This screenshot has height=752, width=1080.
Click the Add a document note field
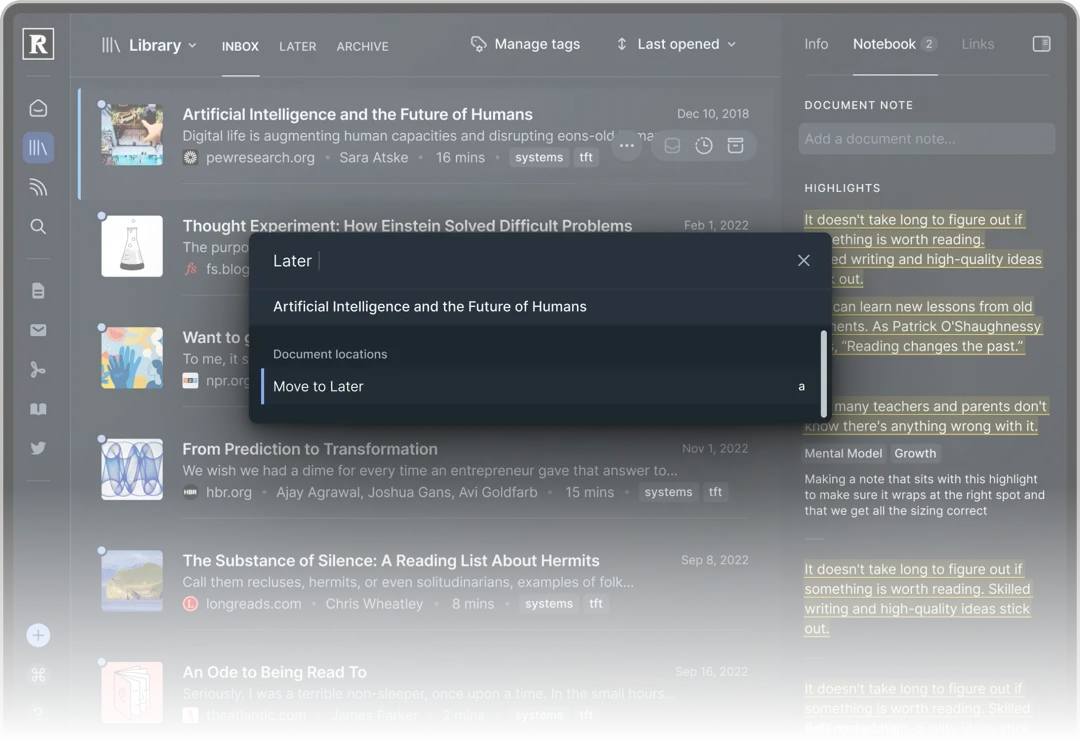[x=926, y=138]
